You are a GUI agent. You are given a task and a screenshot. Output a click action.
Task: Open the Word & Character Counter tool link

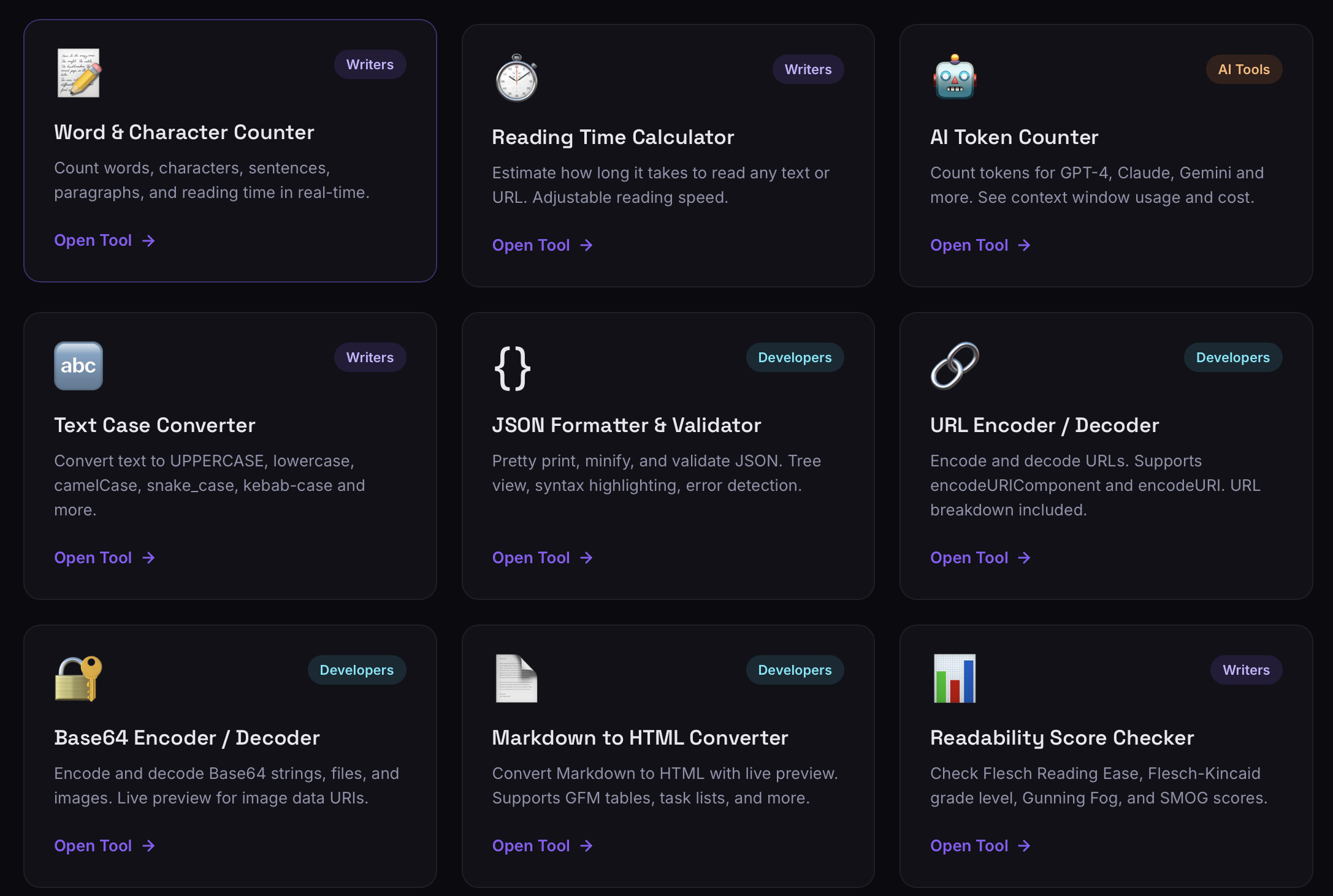pos(104,240)
